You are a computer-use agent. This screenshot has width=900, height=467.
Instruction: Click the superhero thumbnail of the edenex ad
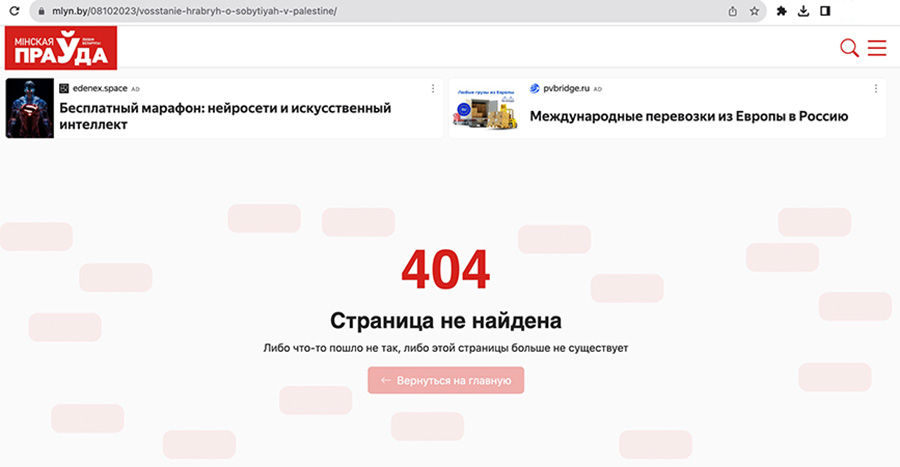[30, 108]
